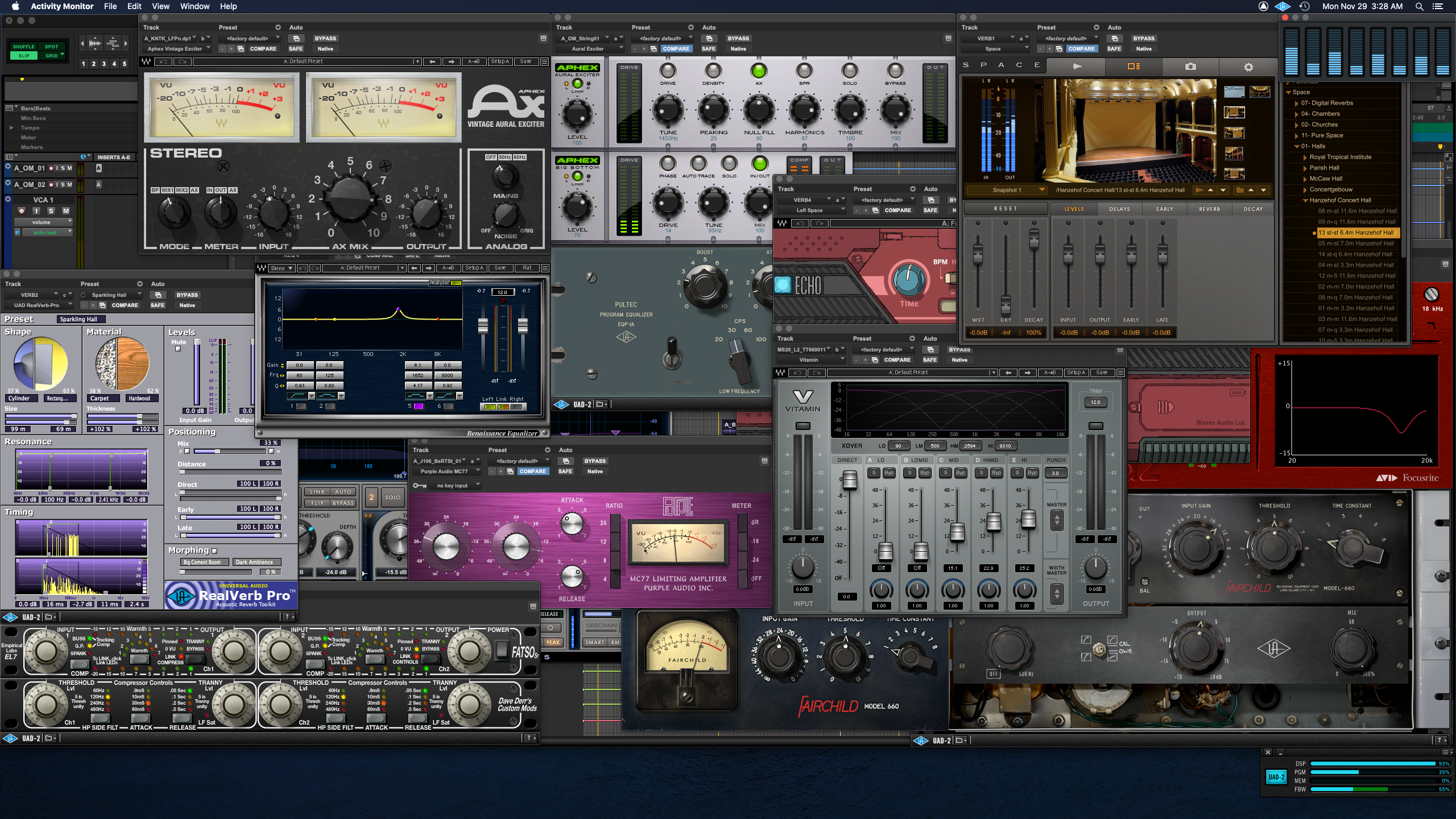Click the track height zoom icon

tap(113, 43)
